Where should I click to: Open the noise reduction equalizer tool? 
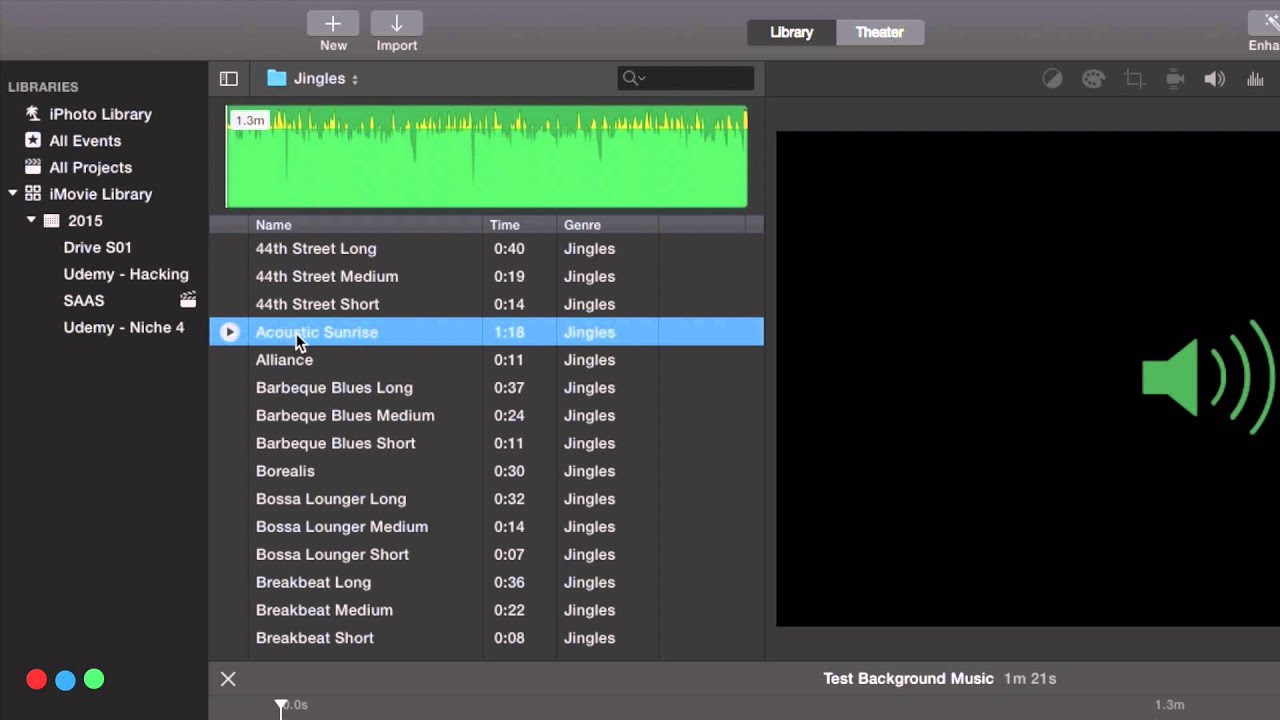click(1255, 79)
